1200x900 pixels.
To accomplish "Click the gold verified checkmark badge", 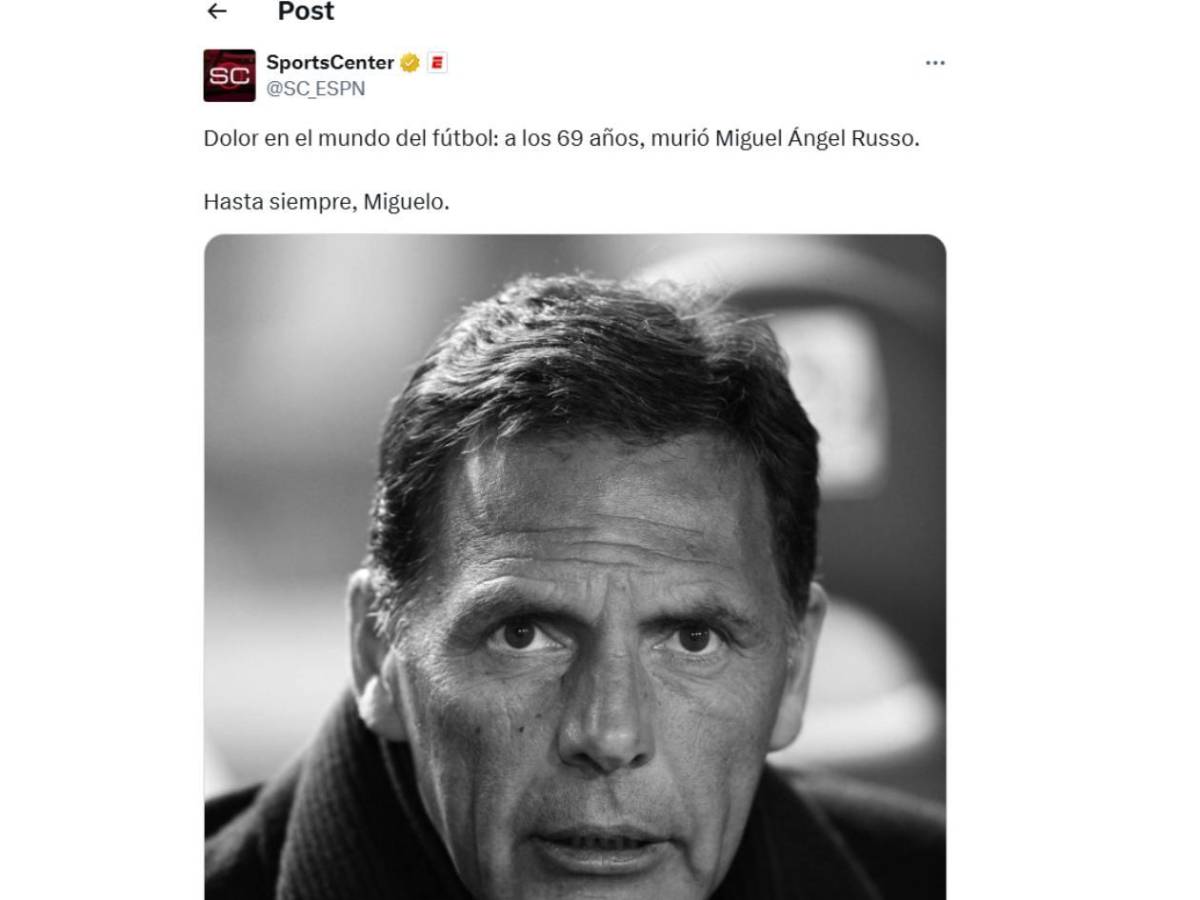I will 410,63.
